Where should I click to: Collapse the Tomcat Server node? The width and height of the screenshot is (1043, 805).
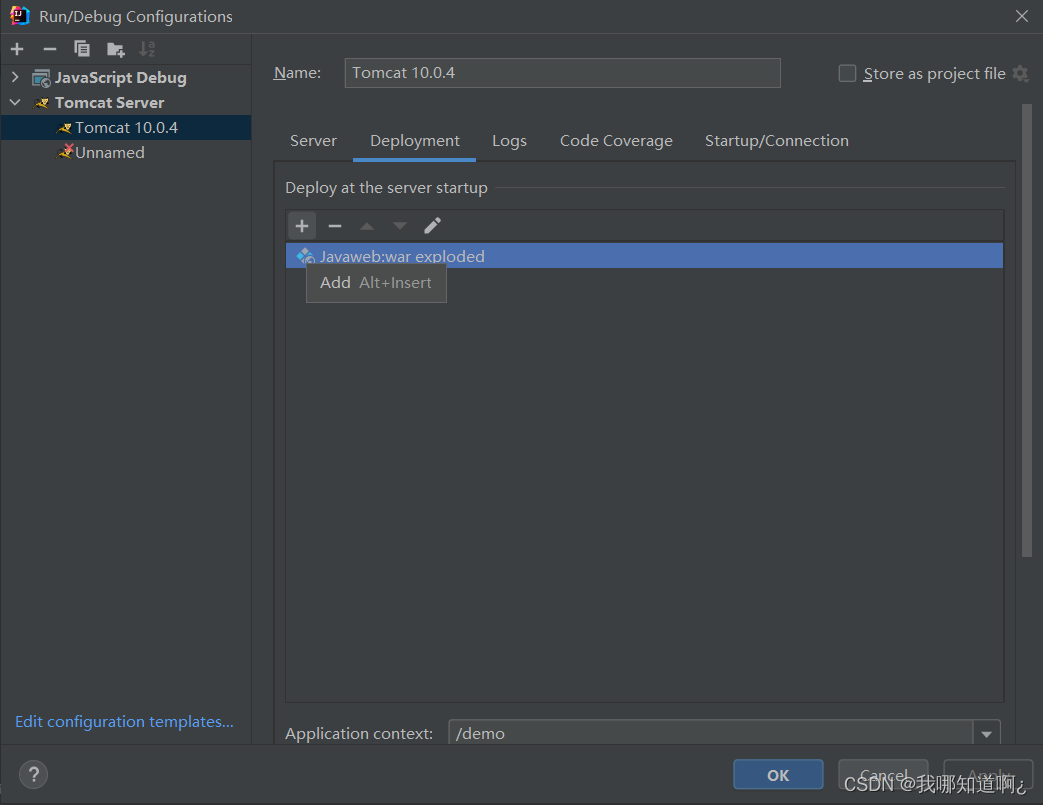coord(15,102)
